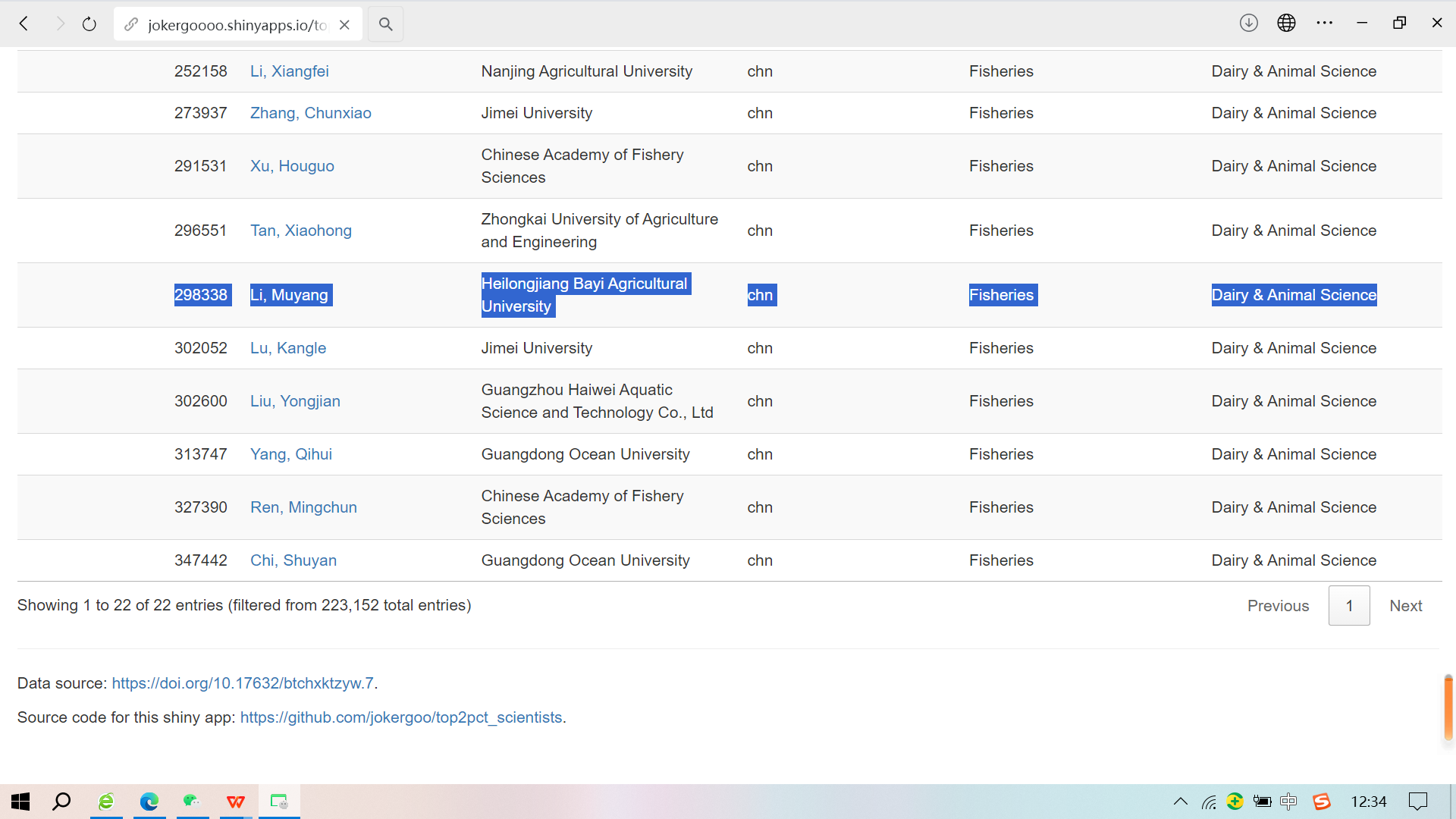Click the search magnifier beside tab
Image resolution: width=1456 pixels, height=819 pixels.
pyautogui.click(x=385, y=24)
